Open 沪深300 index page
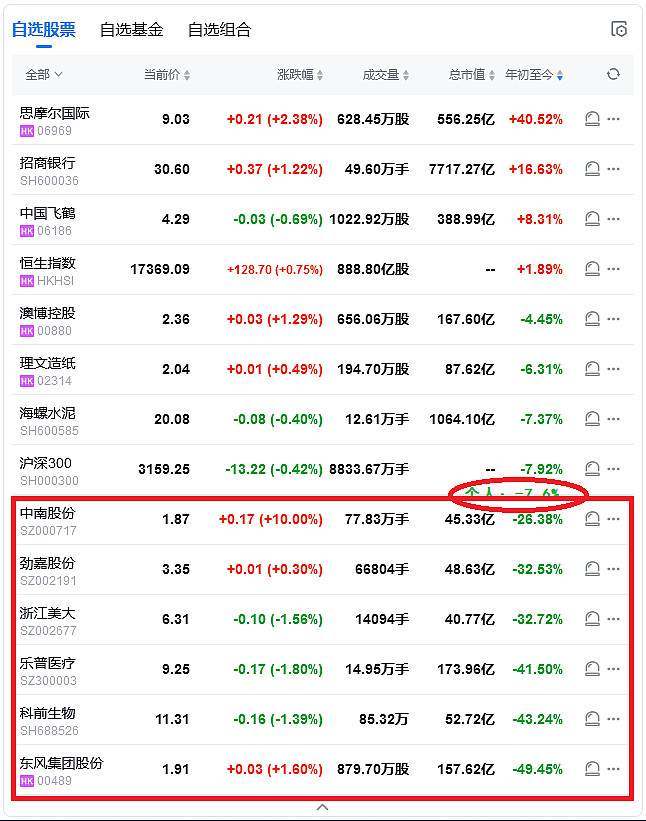 coord(46,463)
